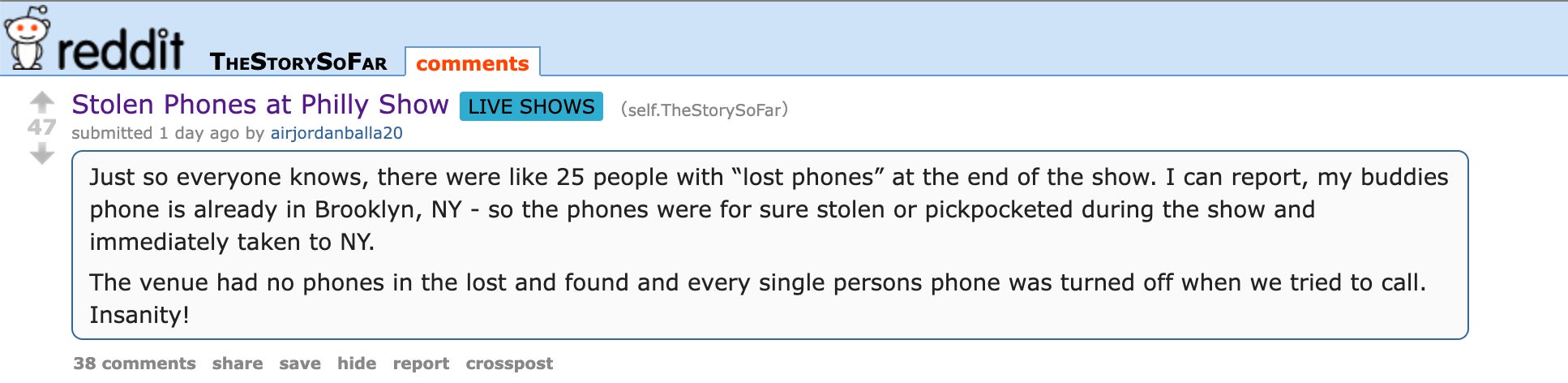
Task: Click the Reddit alien mascot logo
Action: (27, 38)
